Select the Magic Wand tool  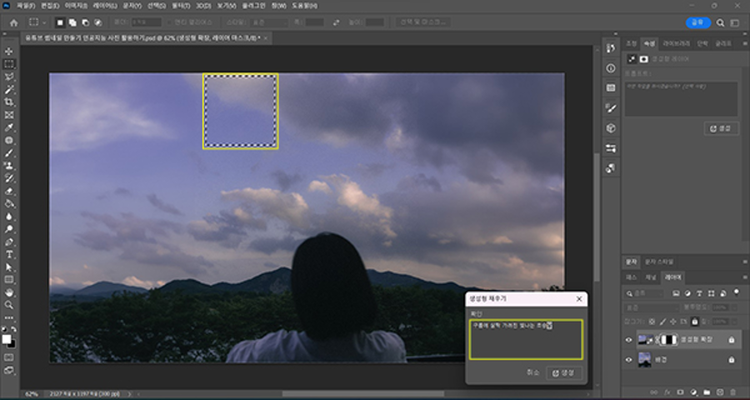(x=9, y=89)
